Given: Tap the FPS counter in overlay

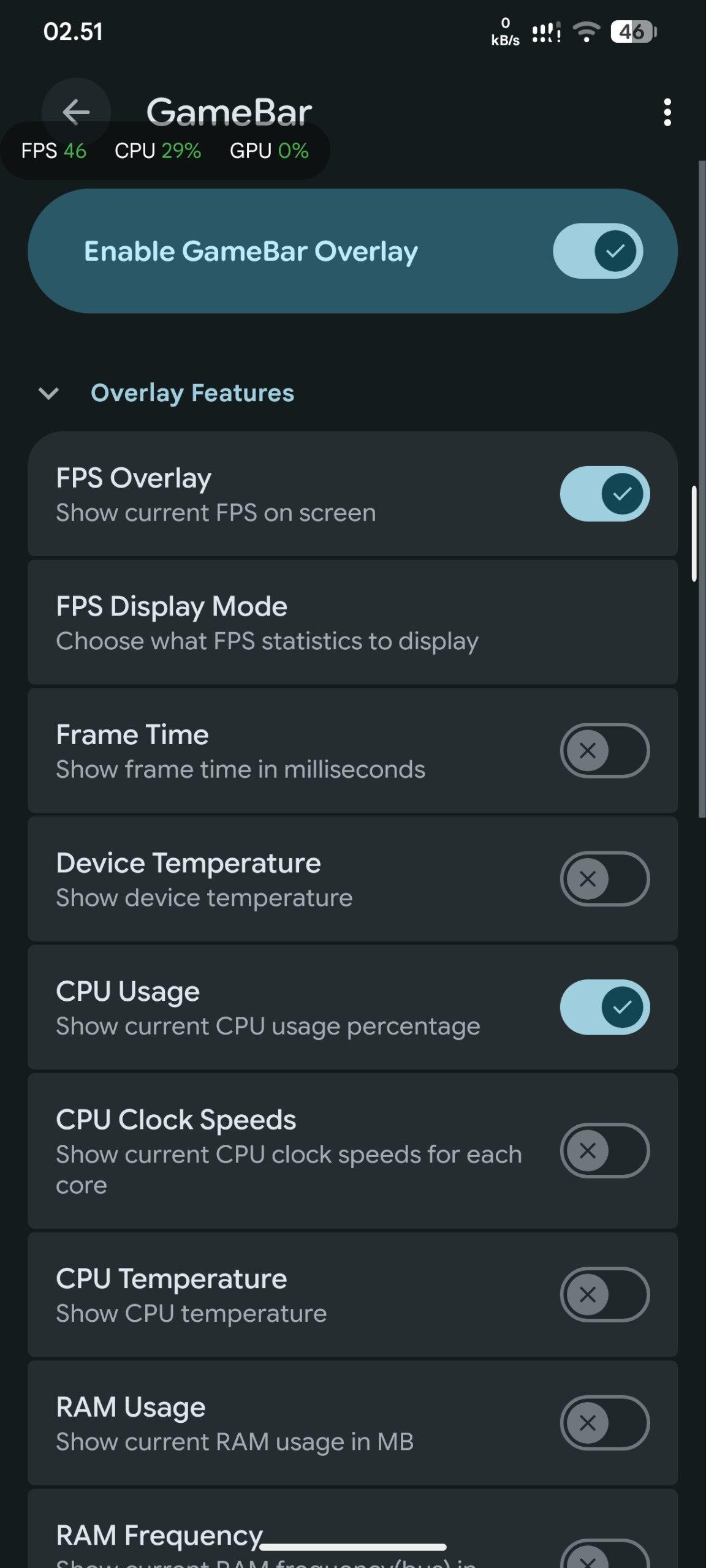Looking at the screenshot, I should coord(54,151).
